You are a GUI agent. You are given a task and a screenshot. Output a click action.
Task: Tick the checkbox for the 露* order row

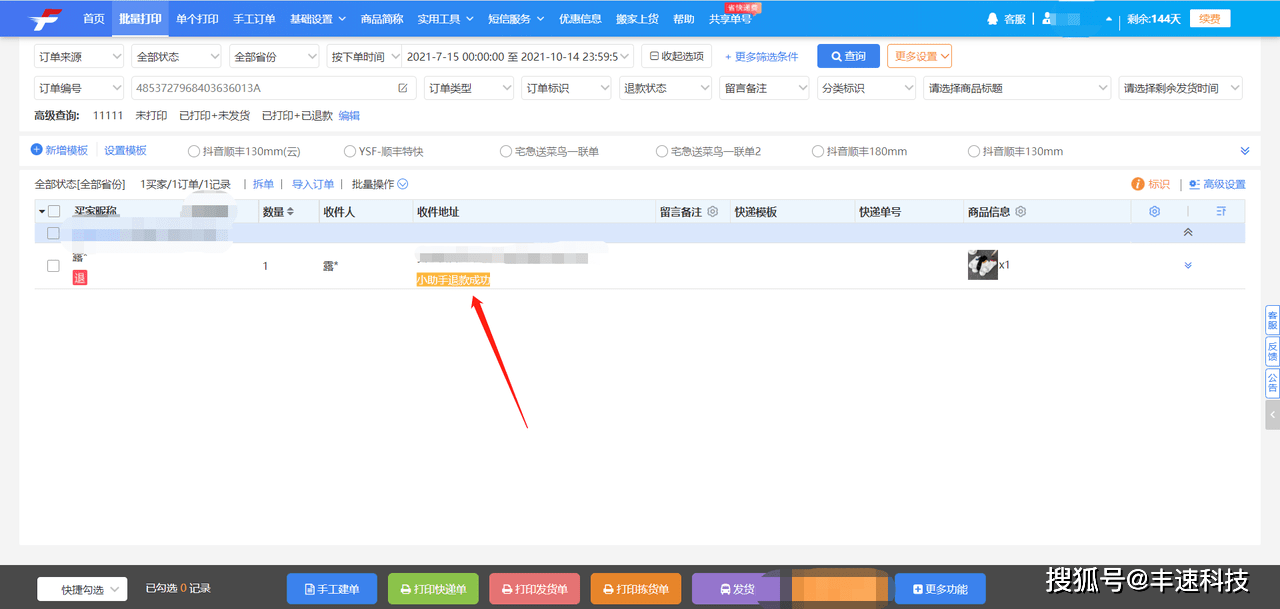(x=54, y=266)
